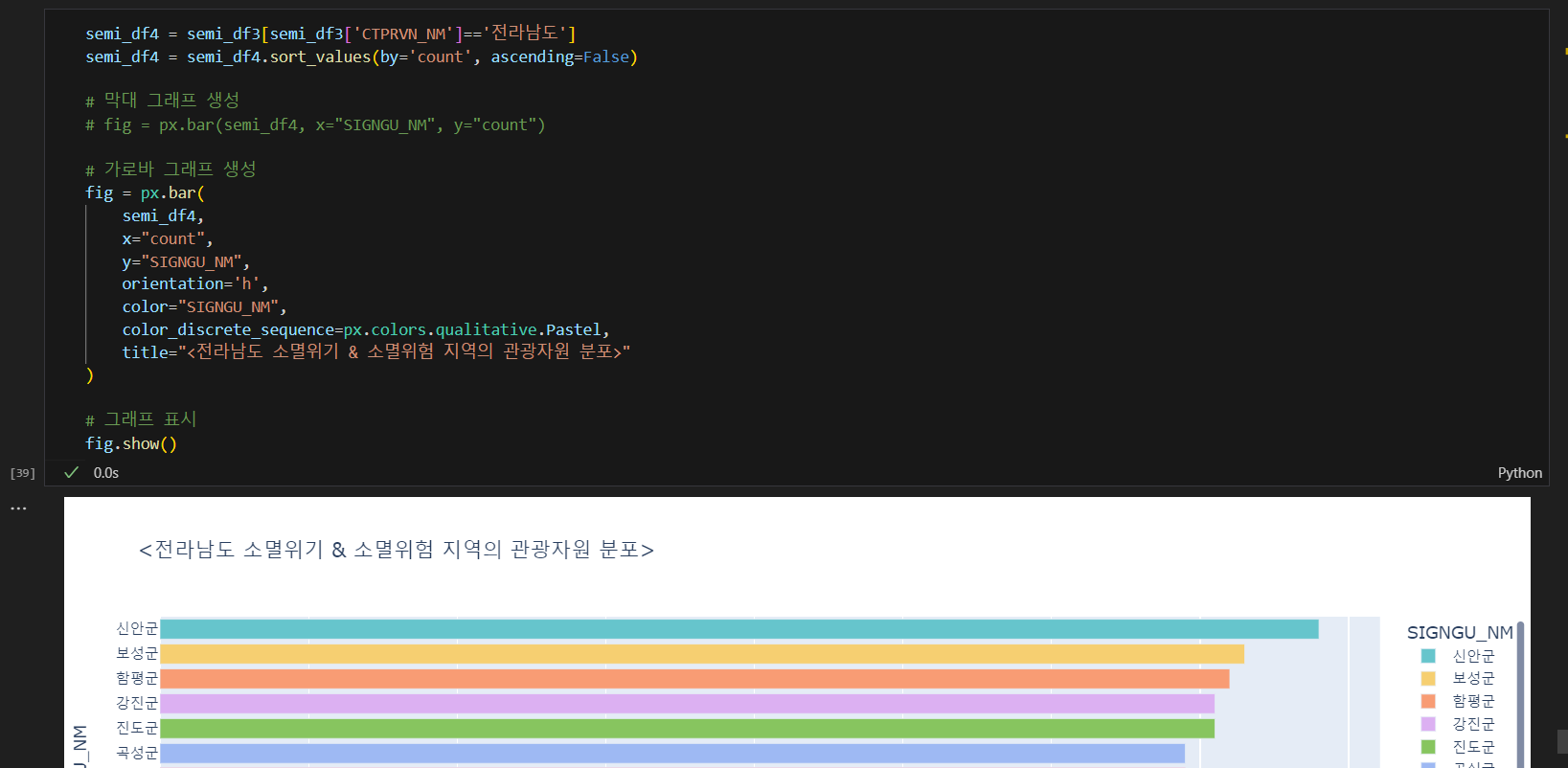Click the 진도군 y-axis label

(x=137, y=729)
